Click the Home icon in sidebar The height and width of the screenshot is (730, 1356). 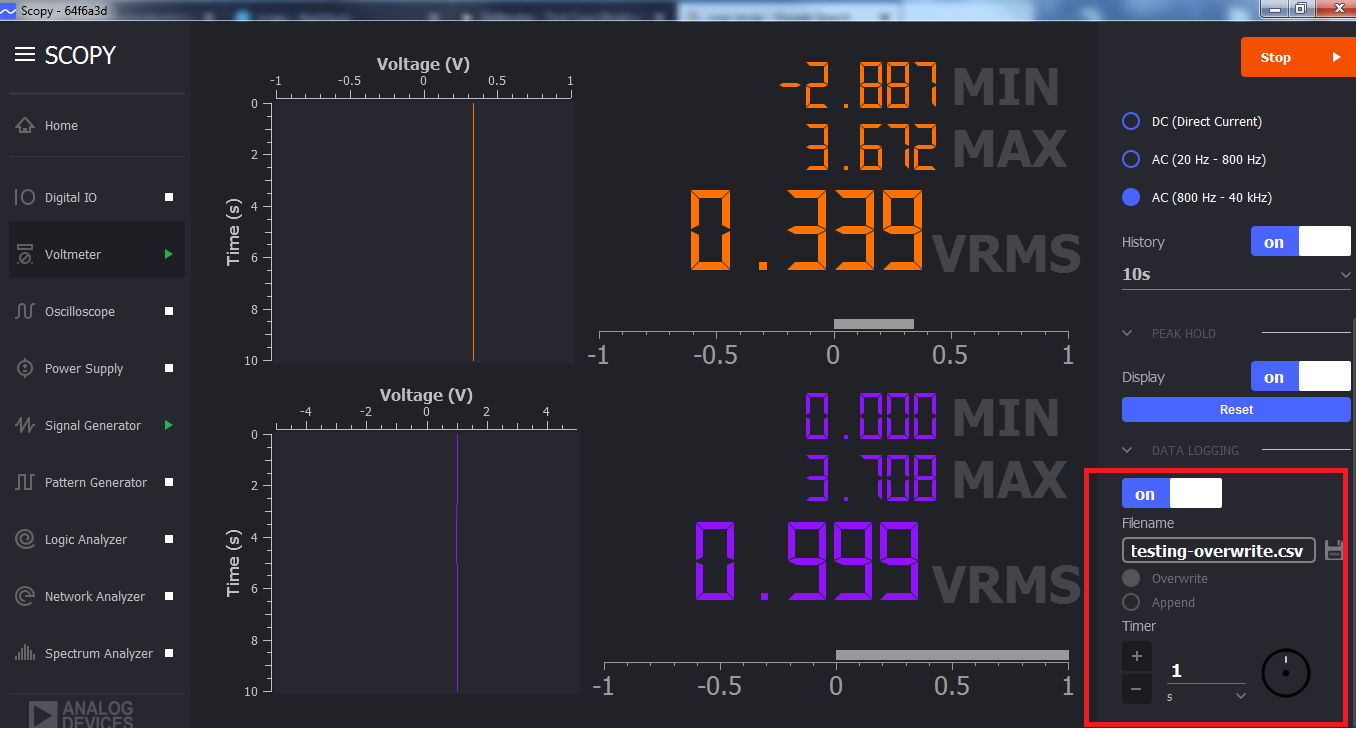(x=25, y=126)
